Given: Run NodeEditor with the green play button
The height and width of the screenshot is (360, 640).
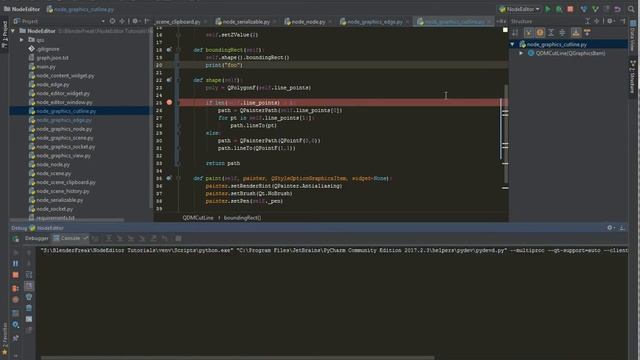Looking at the screenshot, I should 548,9.
